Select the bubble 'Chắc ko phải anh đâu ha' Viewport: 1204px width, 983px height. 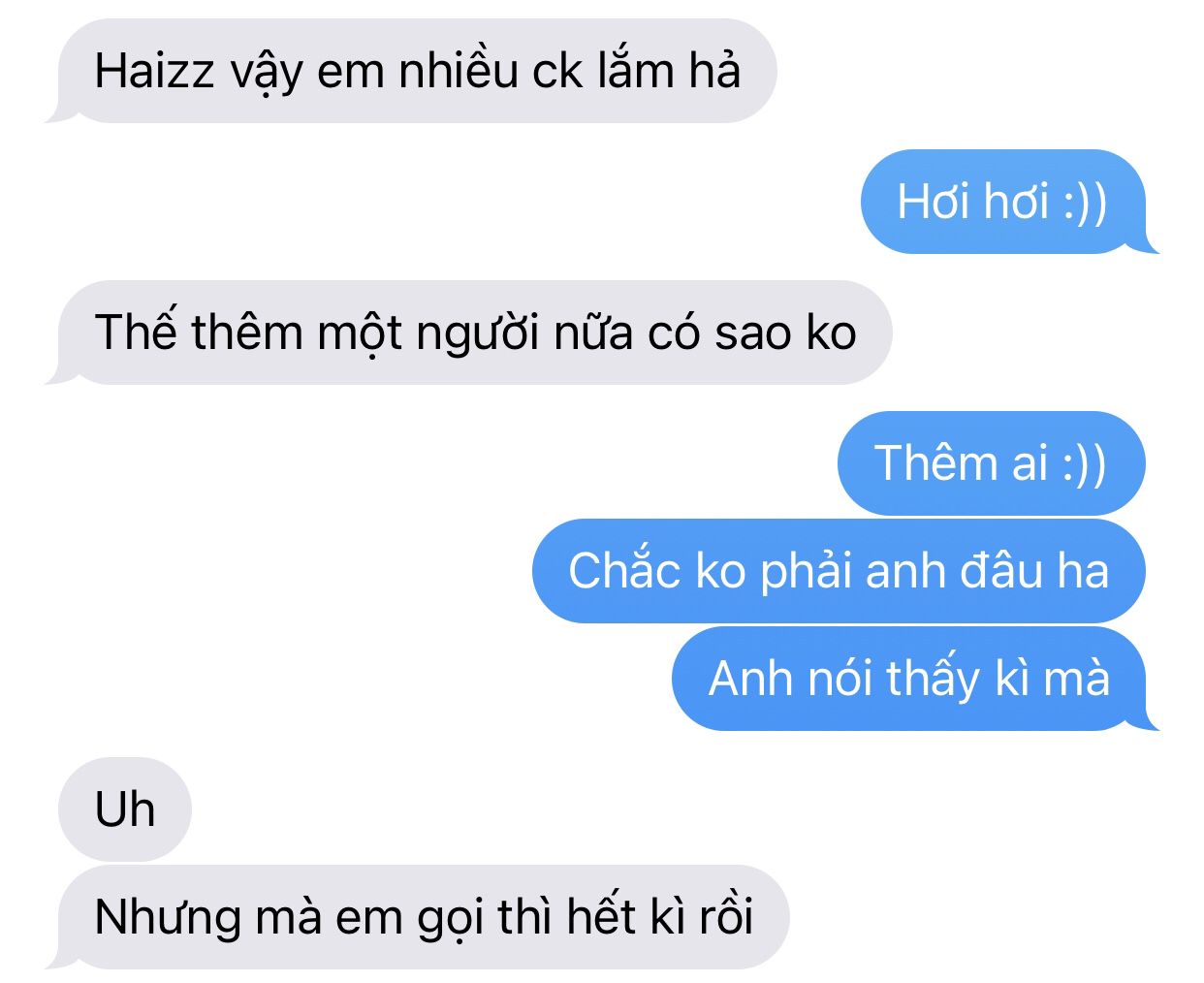839,571
